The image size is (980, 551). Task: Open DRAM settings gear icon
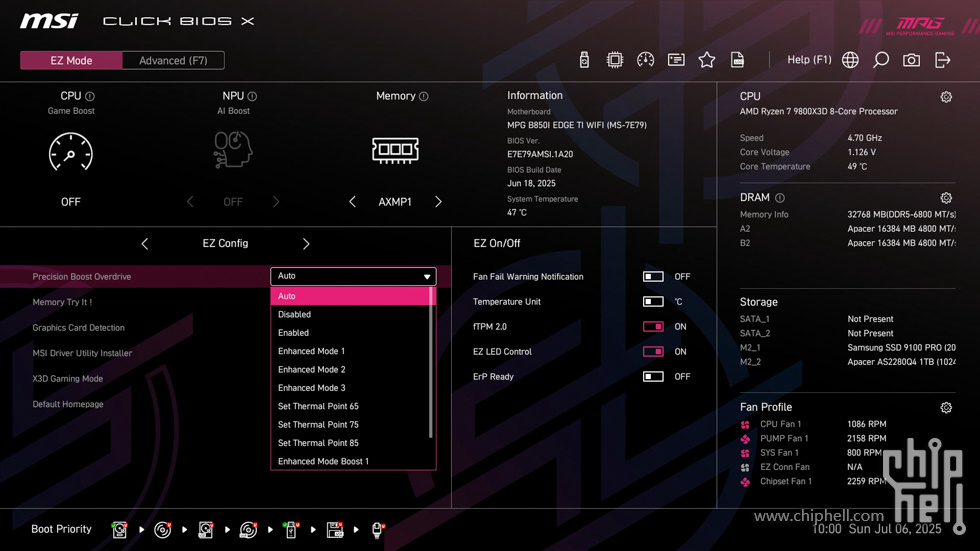tap(946, 198)
